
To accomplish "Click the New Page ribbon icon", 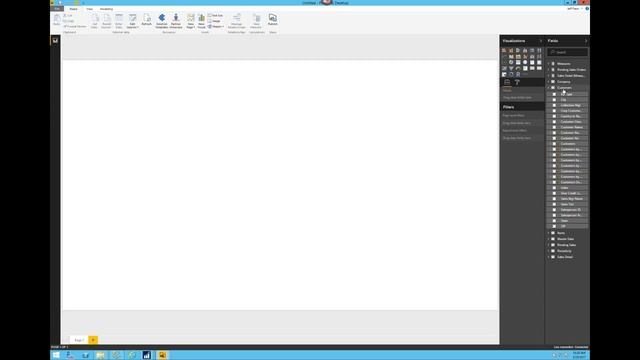I will (191, 21).
